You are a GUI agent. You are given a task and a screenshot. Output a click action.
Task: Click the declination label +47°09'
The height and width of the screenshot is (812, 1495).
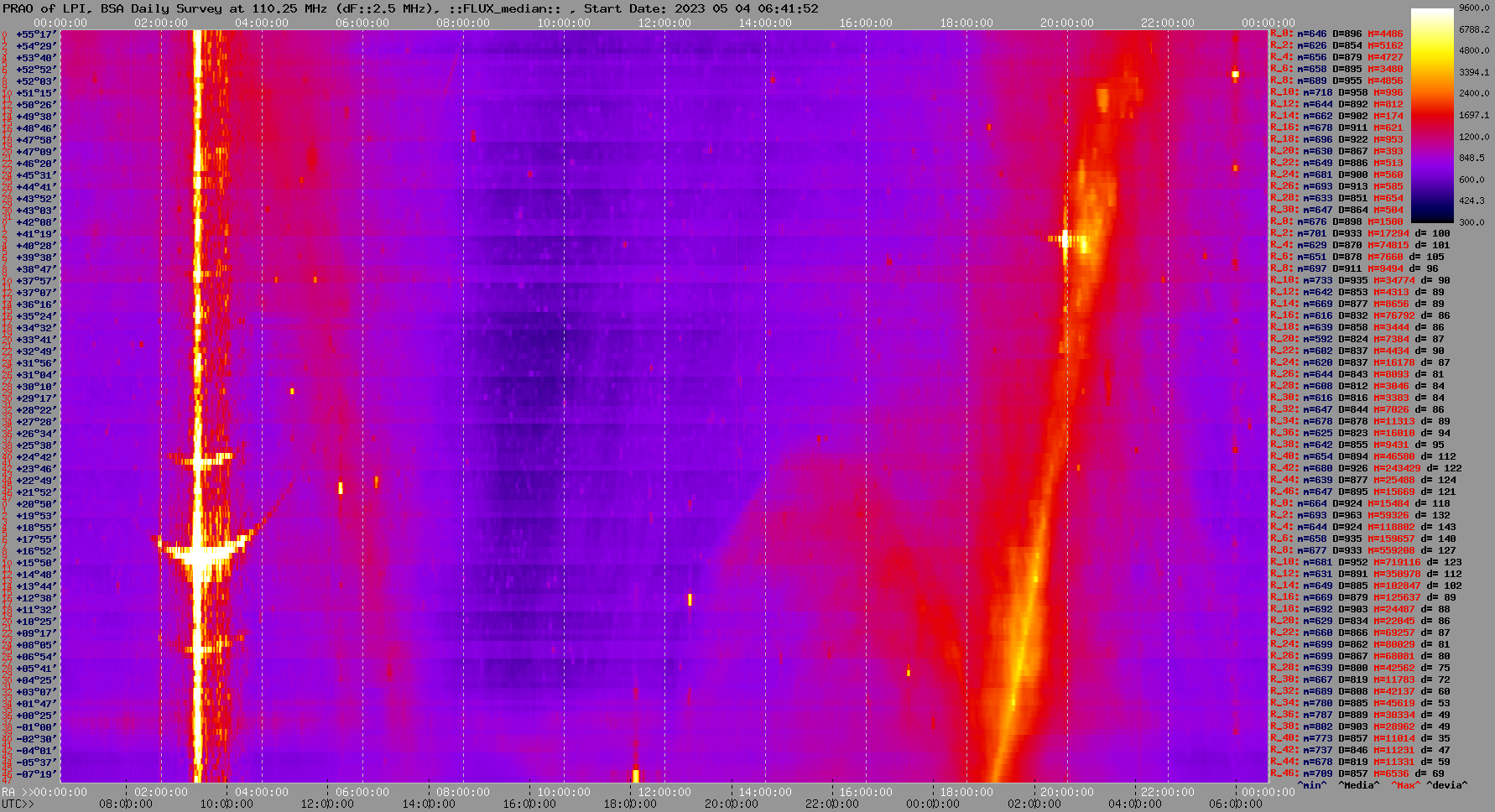[36, 152]
